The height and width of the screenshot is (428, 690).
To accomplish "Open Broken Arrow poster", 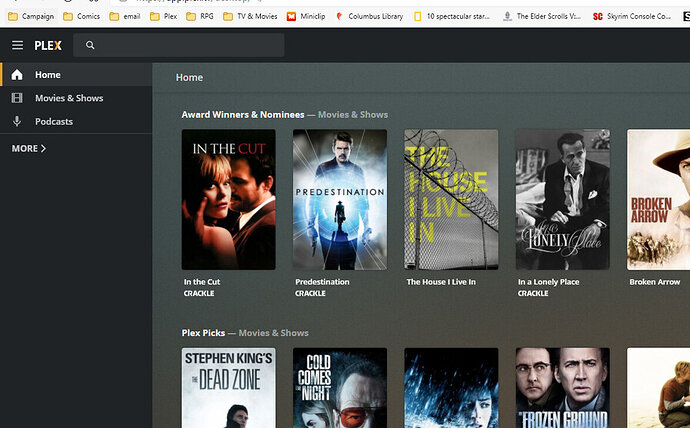I will (658, 199).
